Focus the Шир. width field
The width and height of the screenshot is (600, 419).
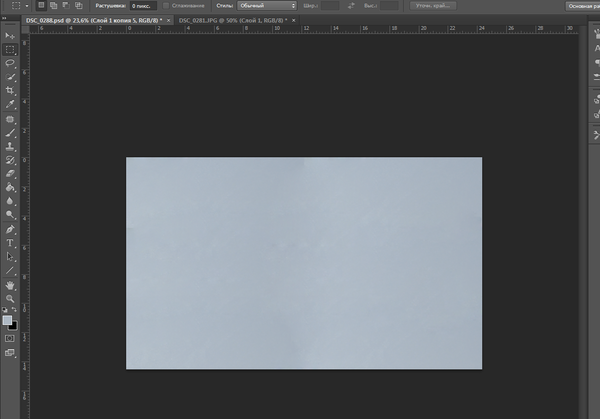[330, 6]
